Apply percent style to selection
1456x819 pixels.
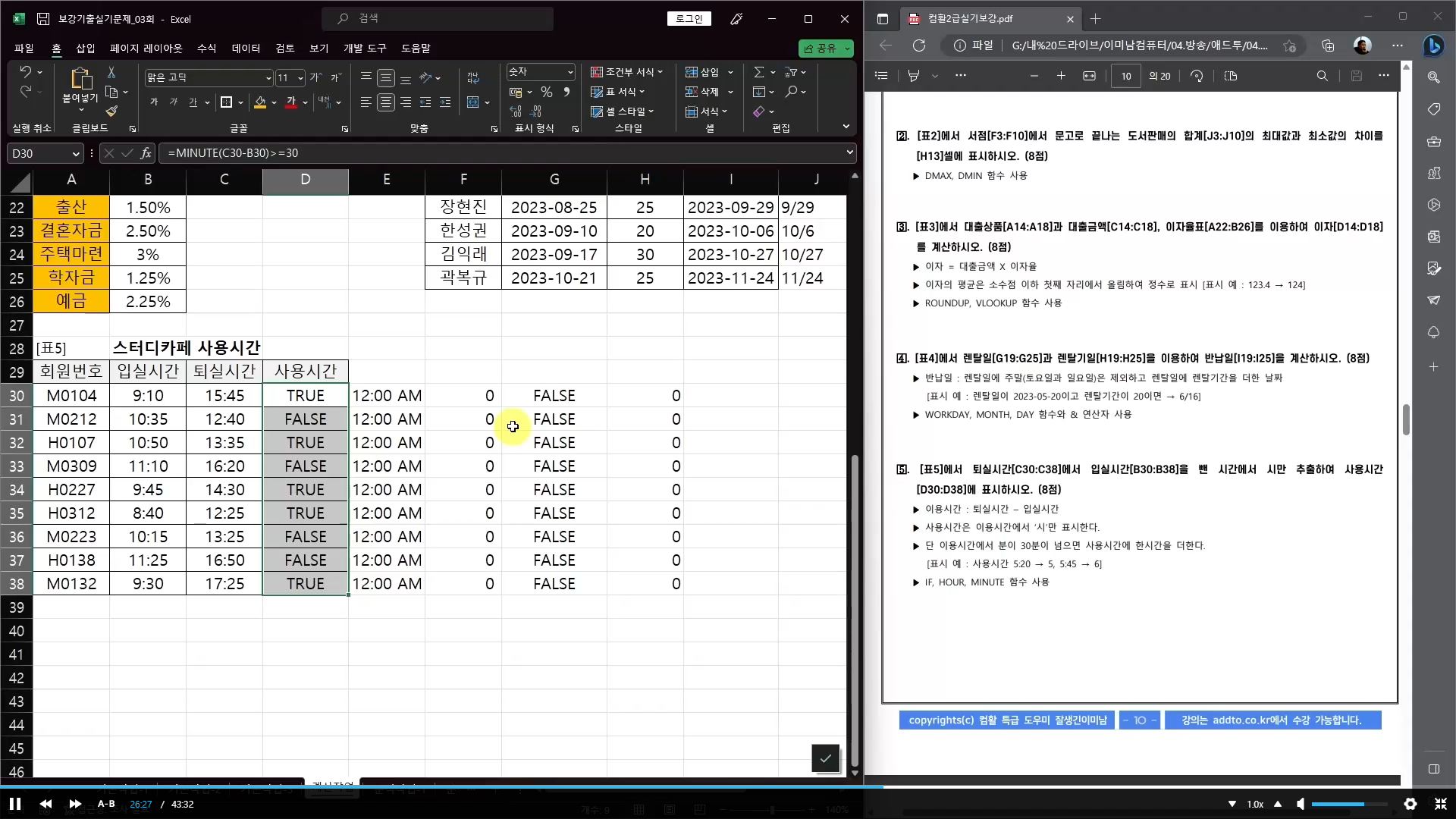click(x=546, y=92)
